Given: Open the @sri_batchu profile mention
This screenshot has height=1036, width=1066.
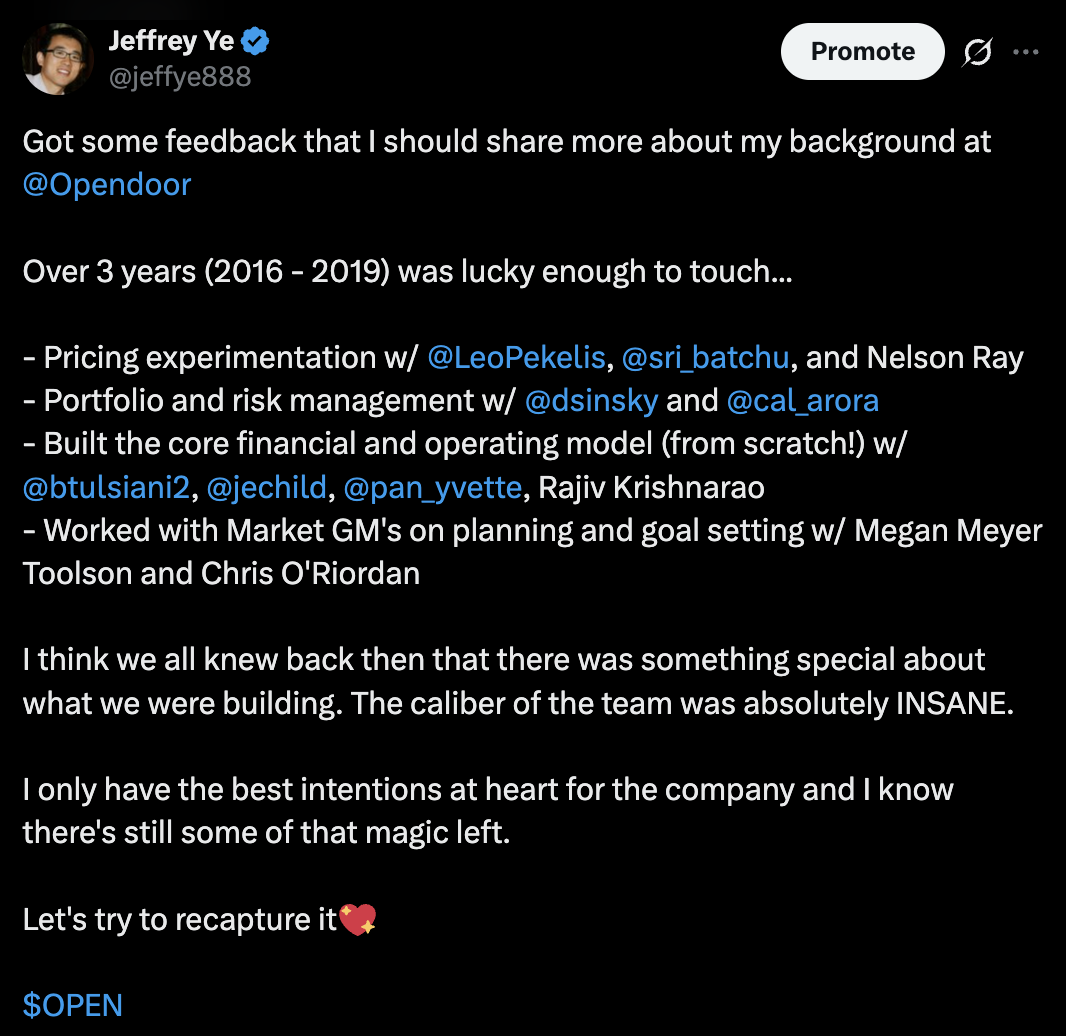Looking at the screenshot, I should point(705,357).
